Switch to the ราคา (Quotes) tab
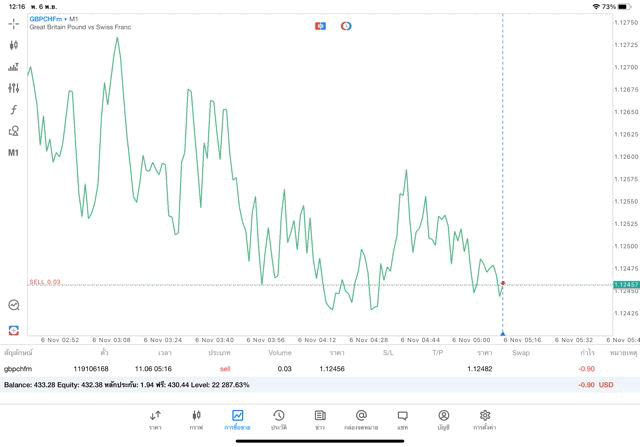The height and width of the screenshot is (447, 640). [x=155, y=419]
